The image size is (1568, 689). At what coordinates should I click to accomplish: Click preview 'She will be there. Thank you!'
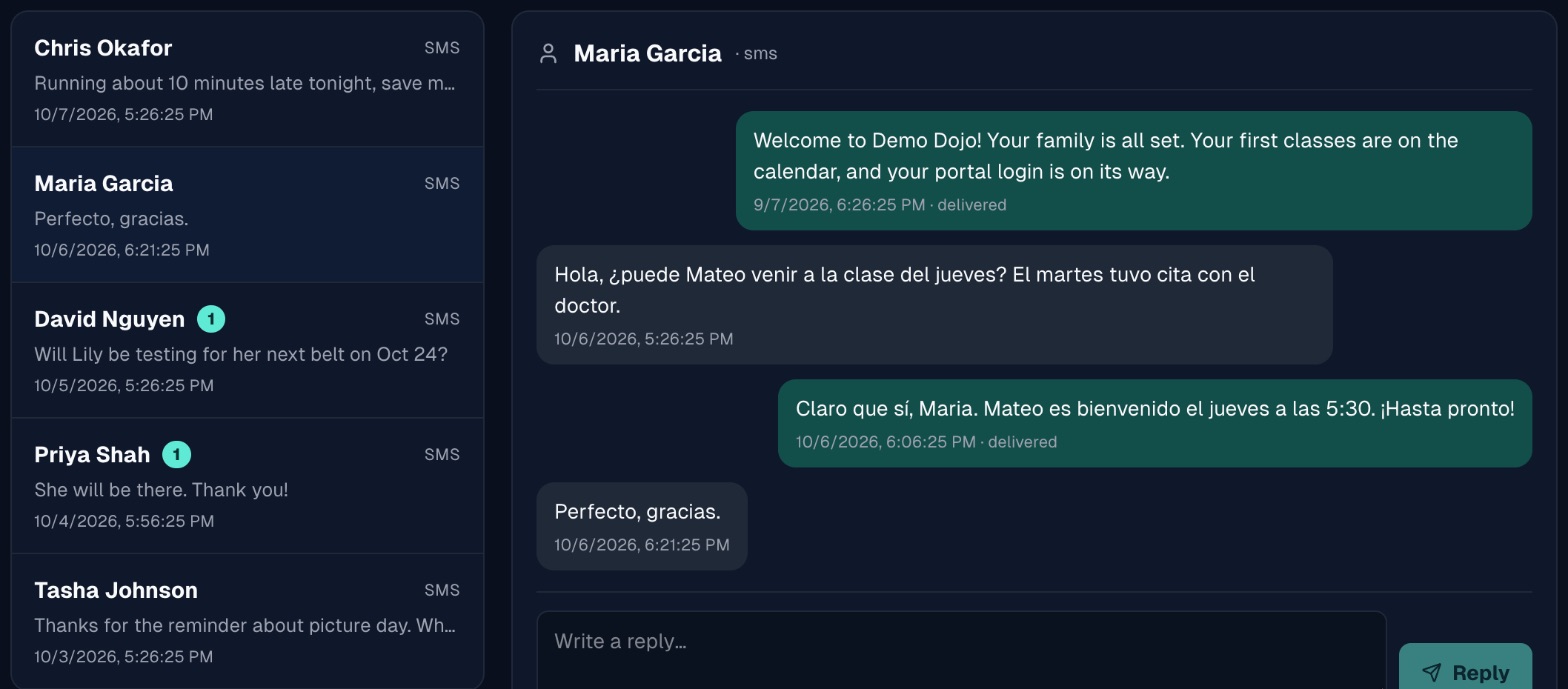[161, 490]
